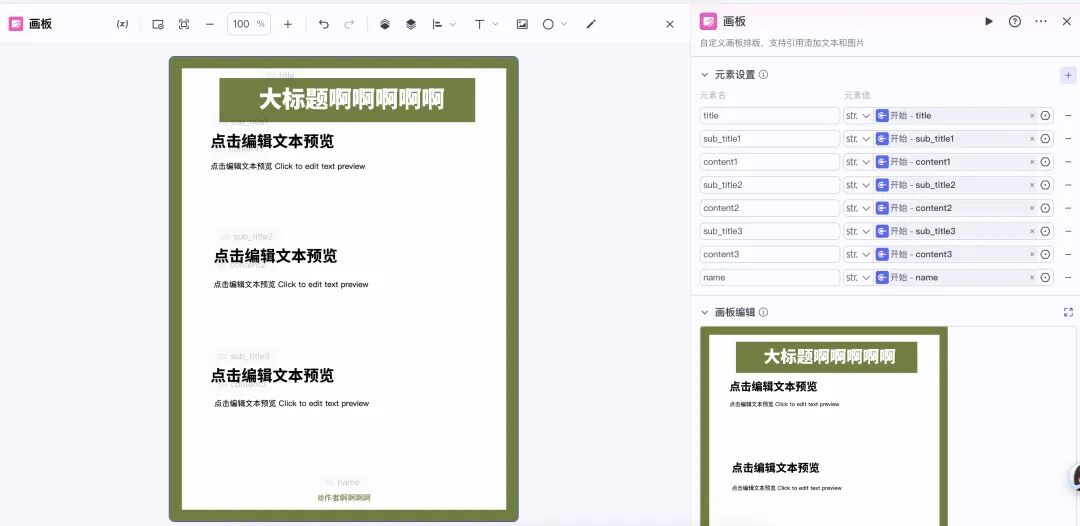Image resolution: width=1080 pixels, height=526 pixels.
Task: Zoom out with the minus icon
Action: click(210, 24)
